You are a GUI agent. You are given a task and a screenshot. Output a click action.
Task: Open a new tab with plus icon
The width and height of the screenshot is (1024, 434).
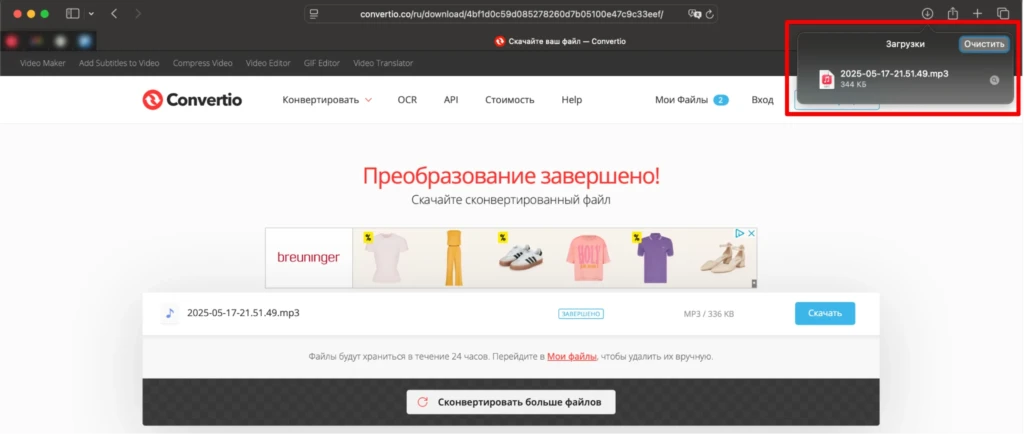[x=977, y=14]
